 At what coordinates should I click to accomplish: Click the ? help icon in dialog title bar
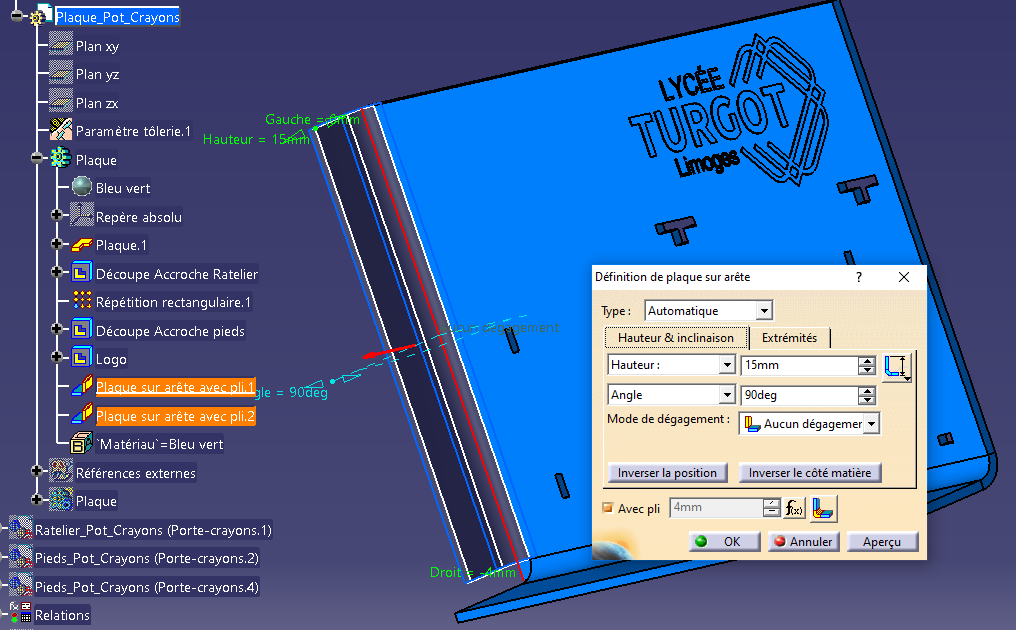click(x=859, y=277)
